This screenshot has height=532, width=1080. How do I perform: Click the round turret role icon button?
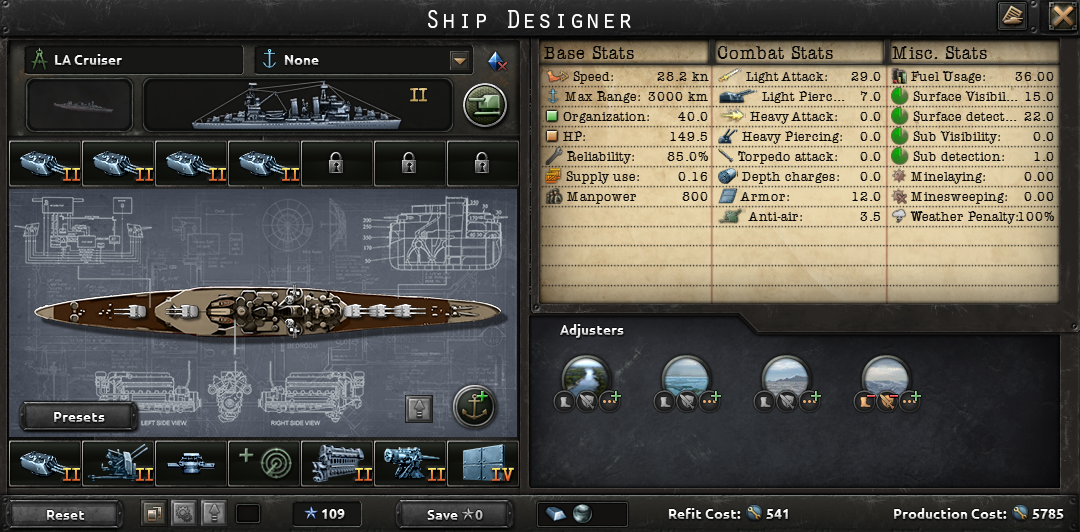click(x=485, y=105)
